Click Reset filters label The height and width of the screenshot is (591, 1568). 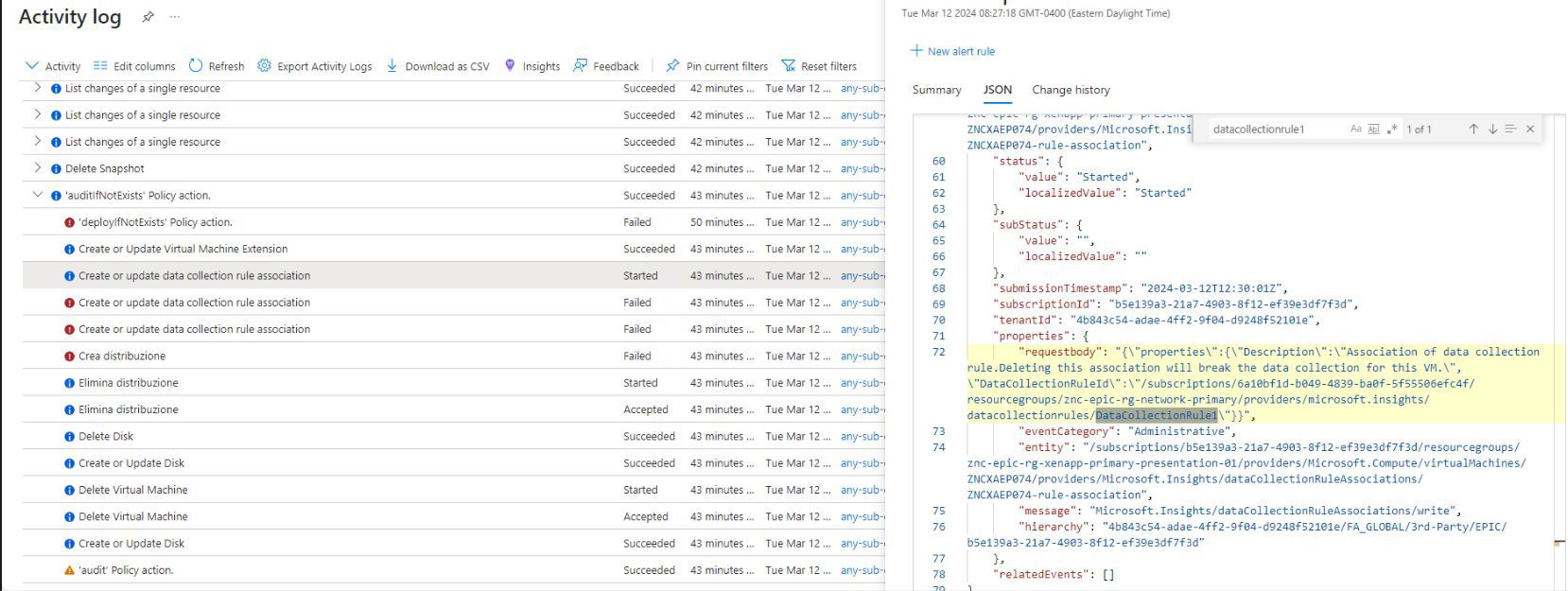(828, 66)
